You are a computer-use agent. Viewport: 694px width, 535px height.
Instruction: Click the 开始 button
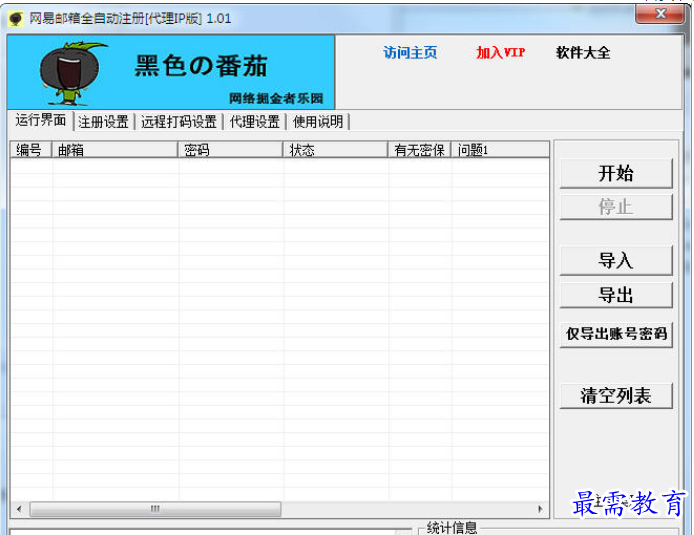616,173
